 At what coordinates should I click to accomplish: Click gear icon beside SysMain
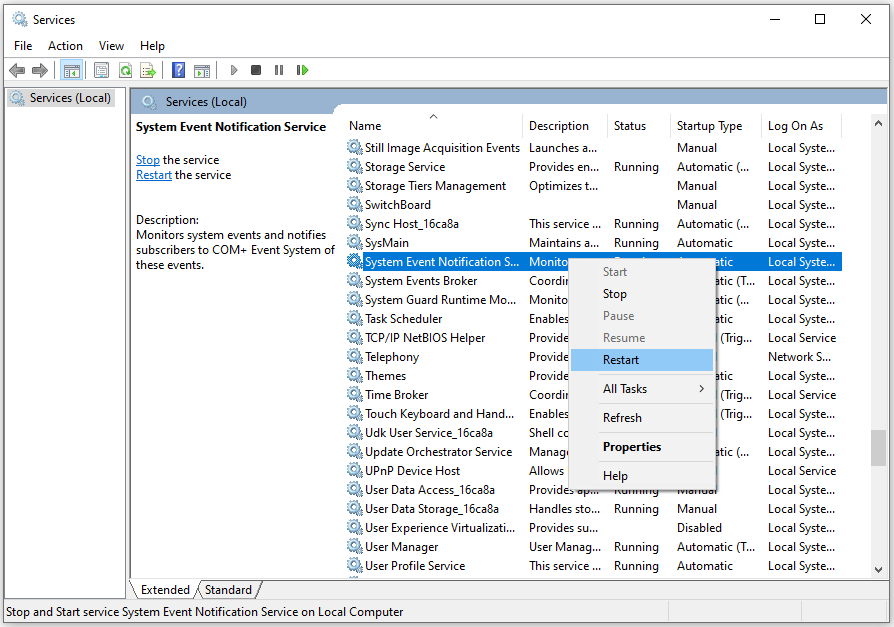pos(355,242)
